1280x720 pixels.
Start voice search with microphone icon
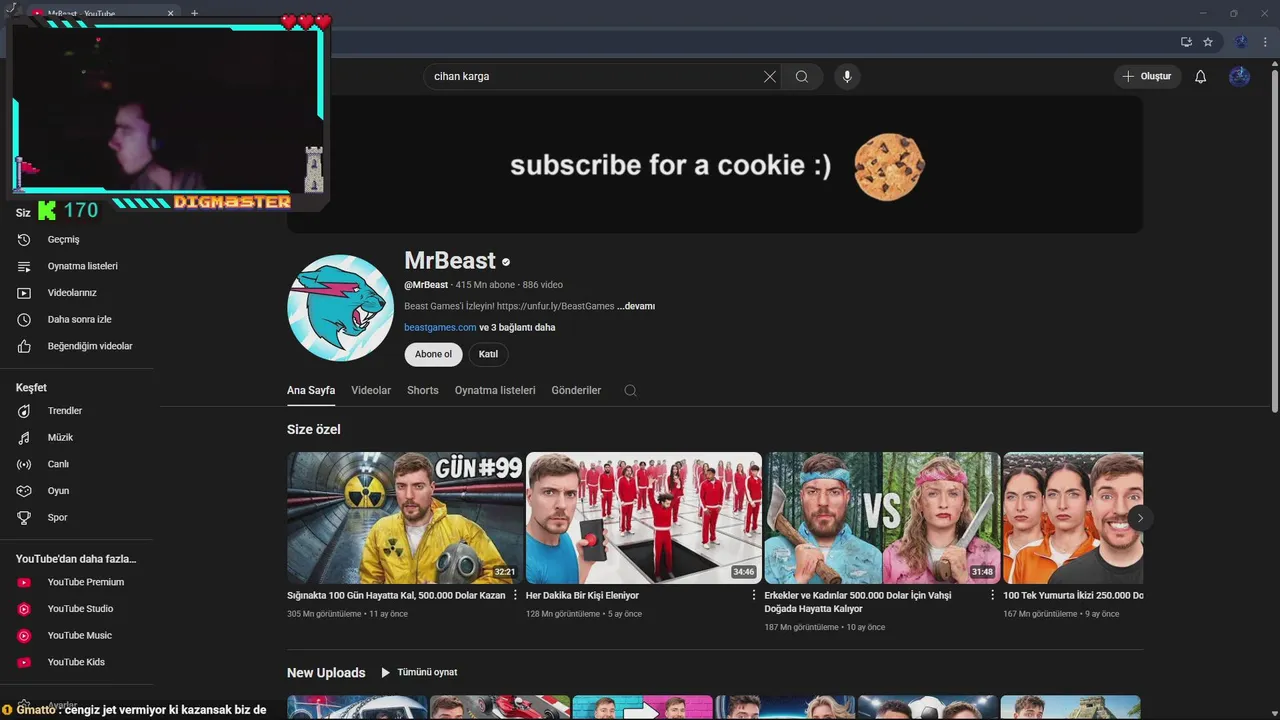tap(847, 77)
